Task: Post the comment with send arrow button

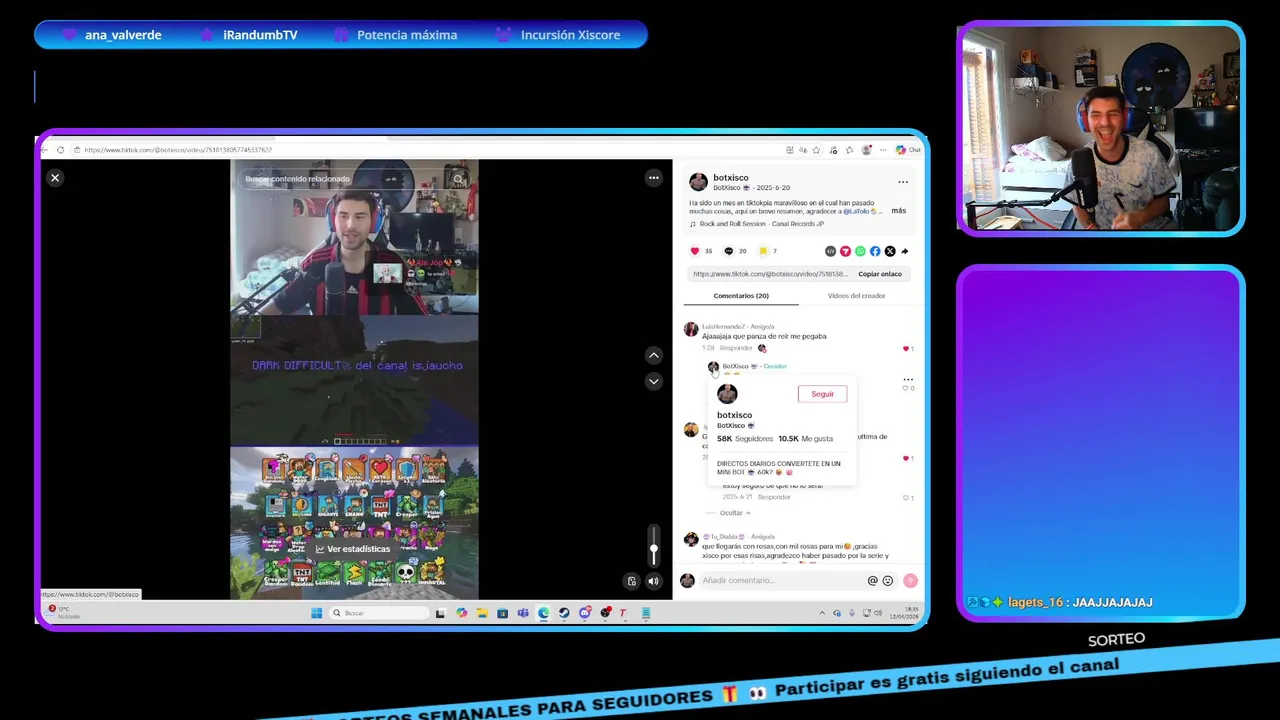Action: point(910,581)
